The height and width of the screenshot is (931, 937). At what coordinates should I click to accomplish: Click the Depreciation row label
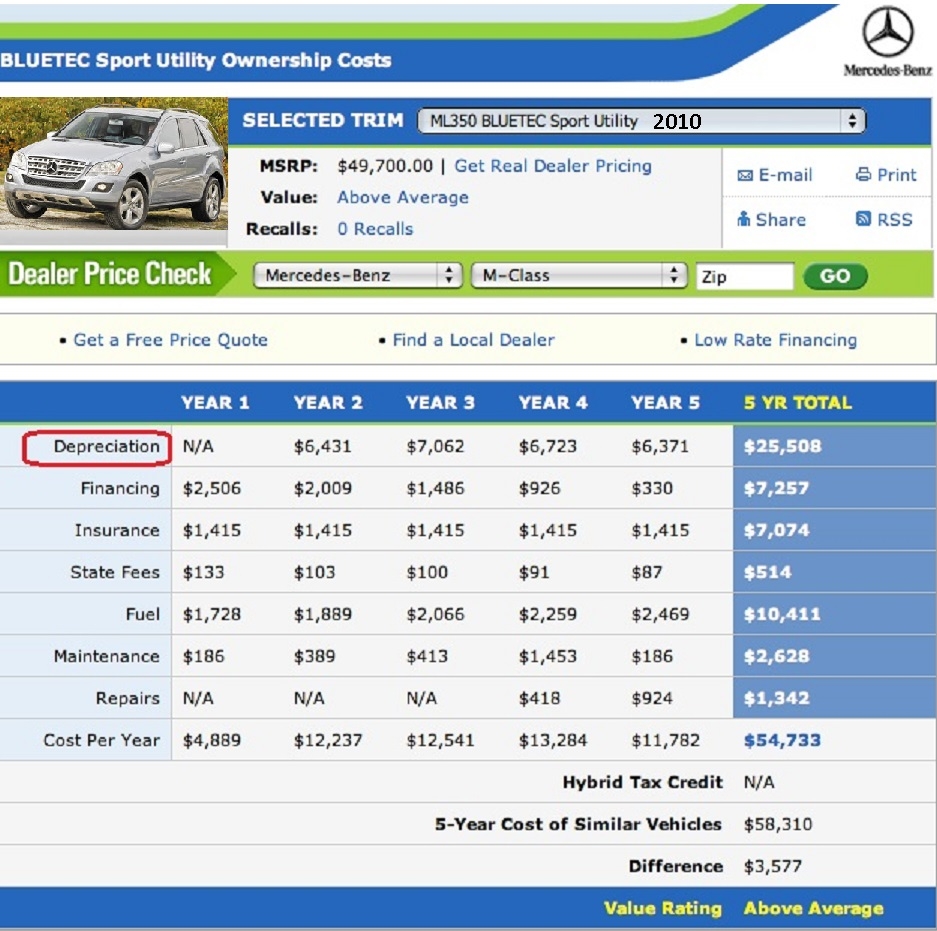(106, 446)
